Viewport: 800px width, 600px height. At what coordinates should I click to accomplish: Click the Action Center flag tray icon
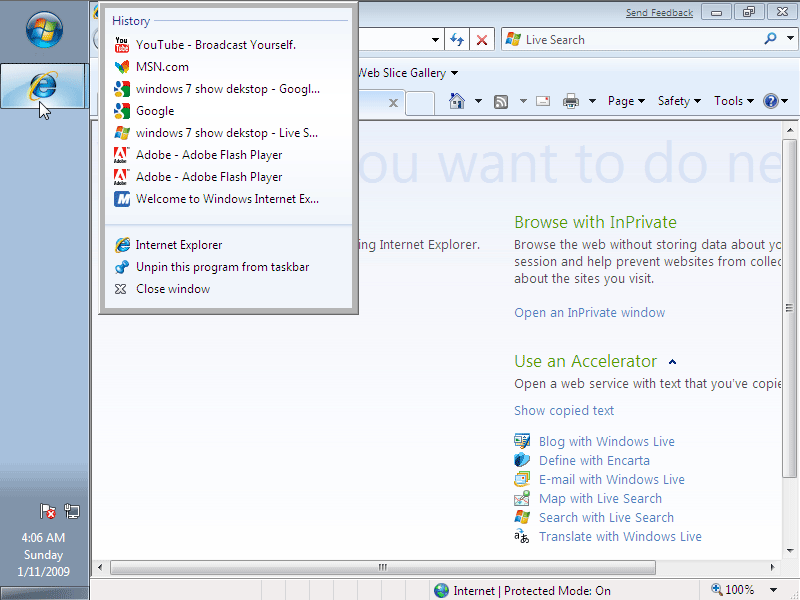48,511
